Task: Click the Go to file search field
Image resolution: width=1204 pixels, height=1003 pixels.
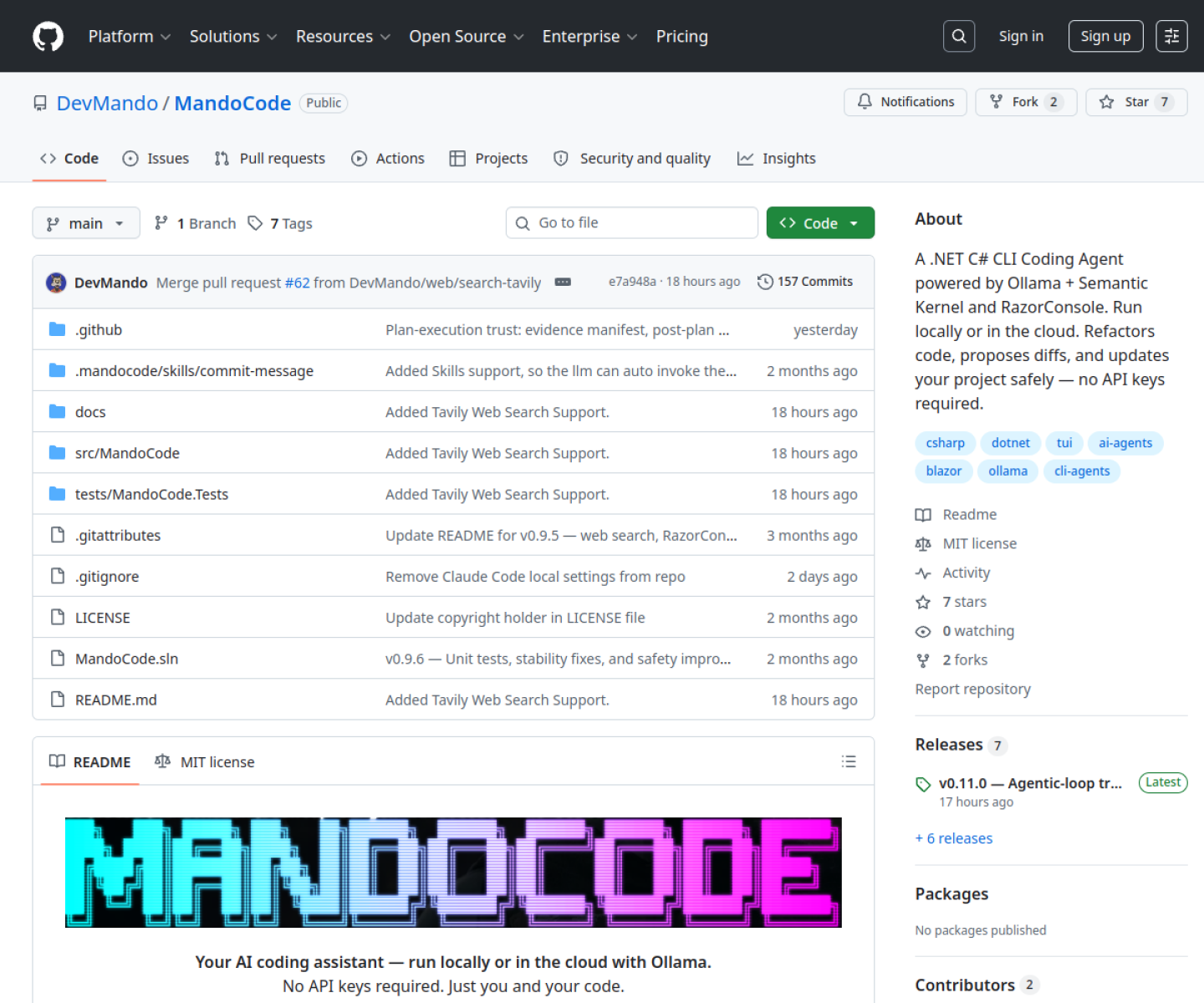Action: click(632, 222)
